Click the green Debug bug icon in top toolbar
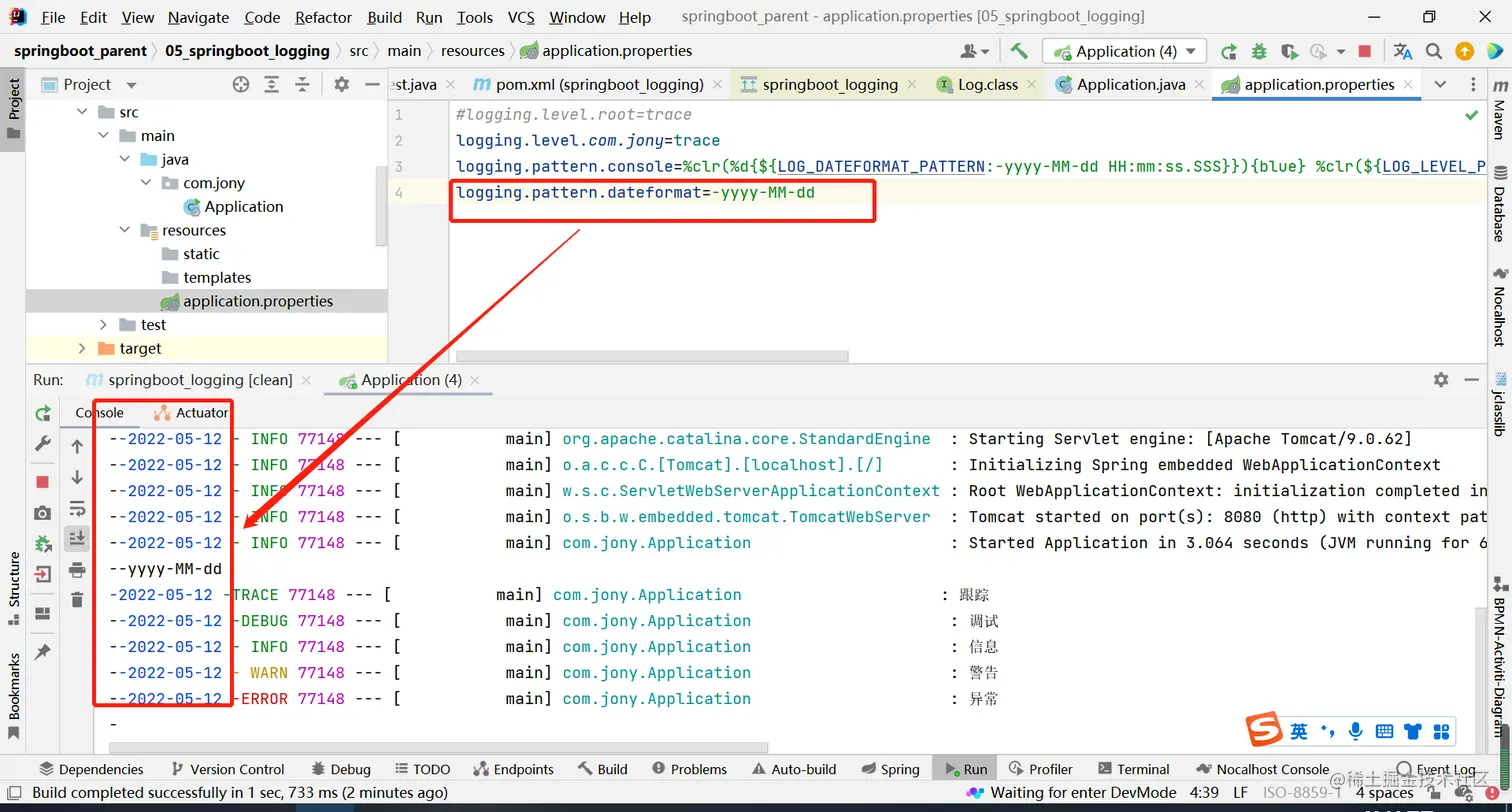The image size is (1512, 812). click(x=1259, y=51)
